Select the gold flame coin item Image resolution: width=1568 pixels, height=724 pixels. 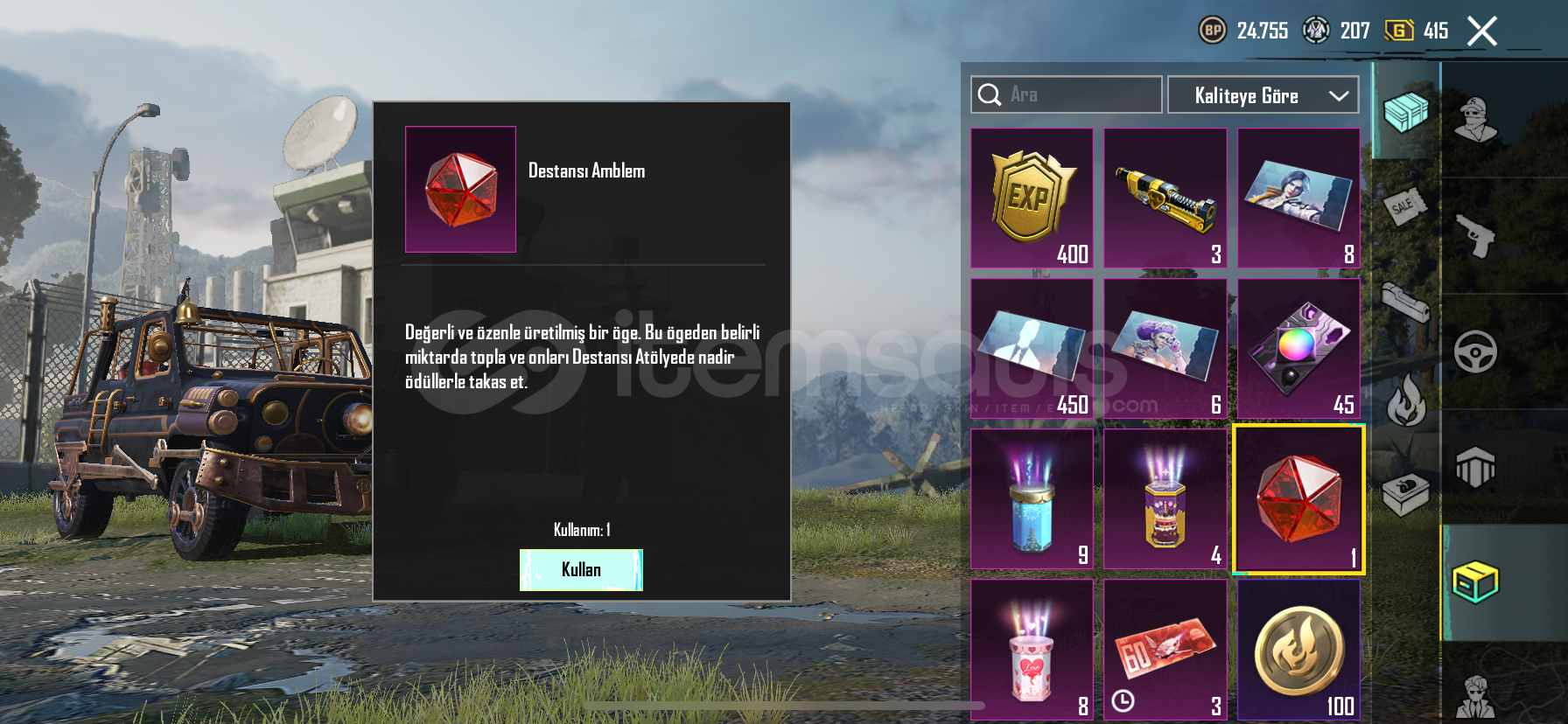click(1299, 650)
